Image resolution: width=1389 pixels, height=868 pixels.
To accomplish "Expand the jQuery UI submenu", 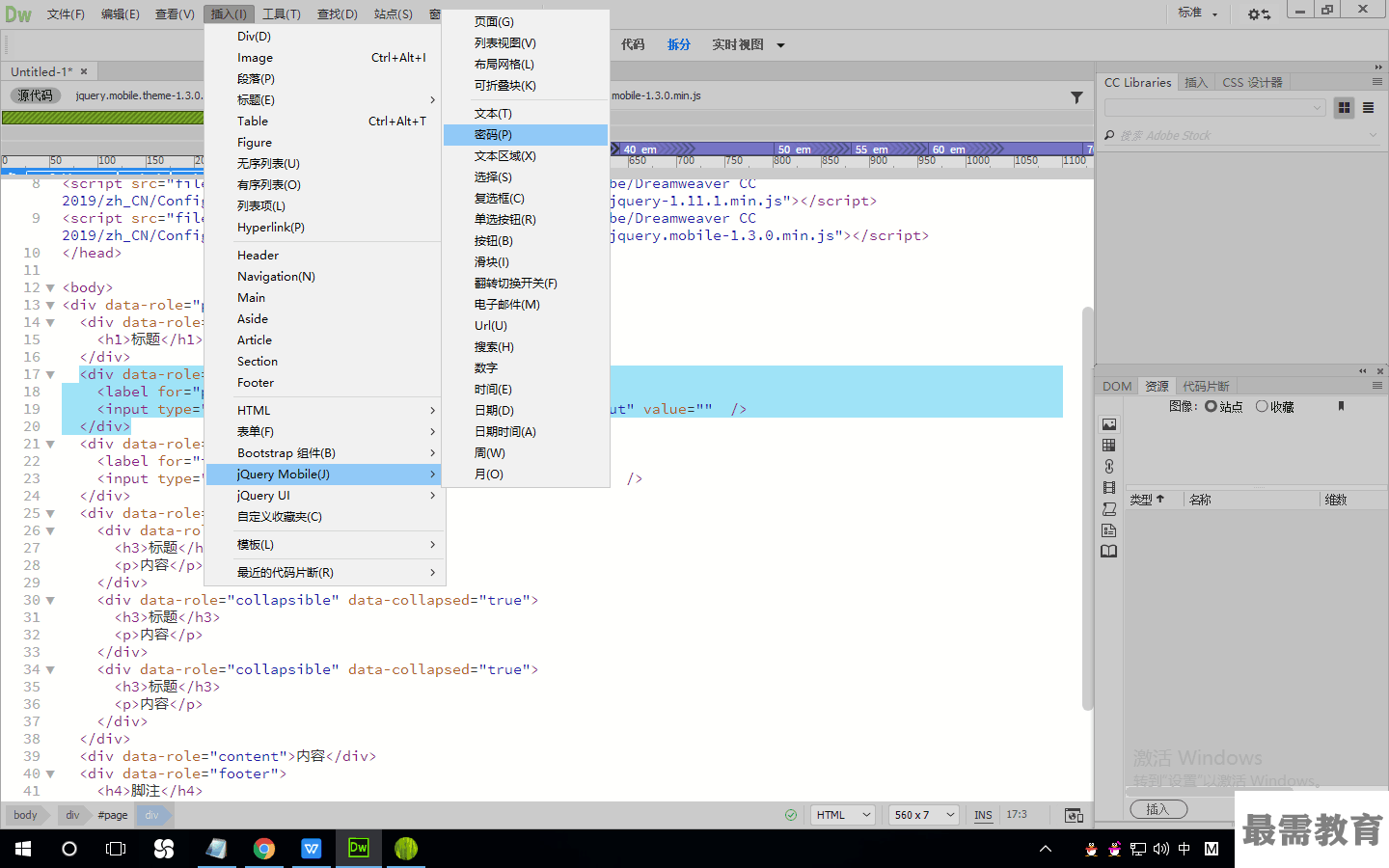I will pyautogui.click(x=324, y=496).
